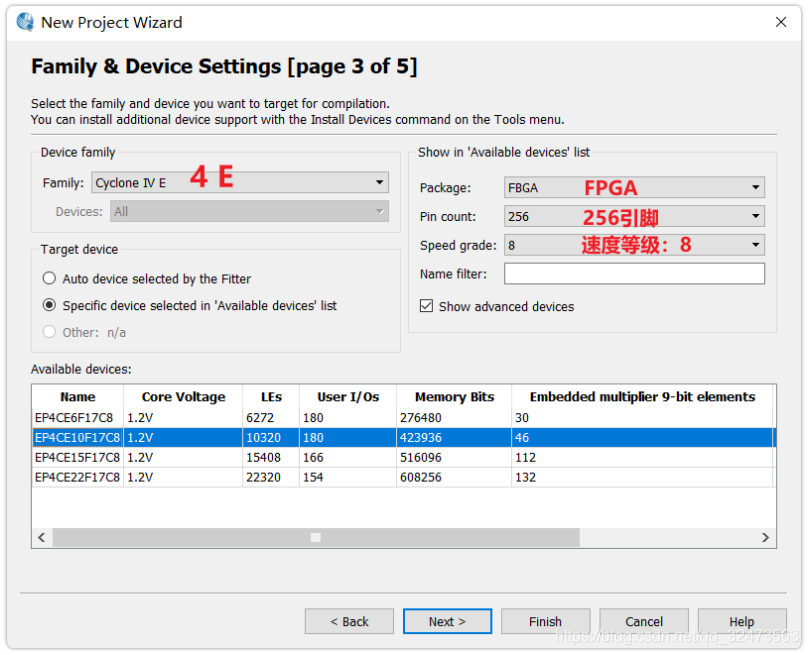Sort by the User I/Os column header

[x=348, y=397]
